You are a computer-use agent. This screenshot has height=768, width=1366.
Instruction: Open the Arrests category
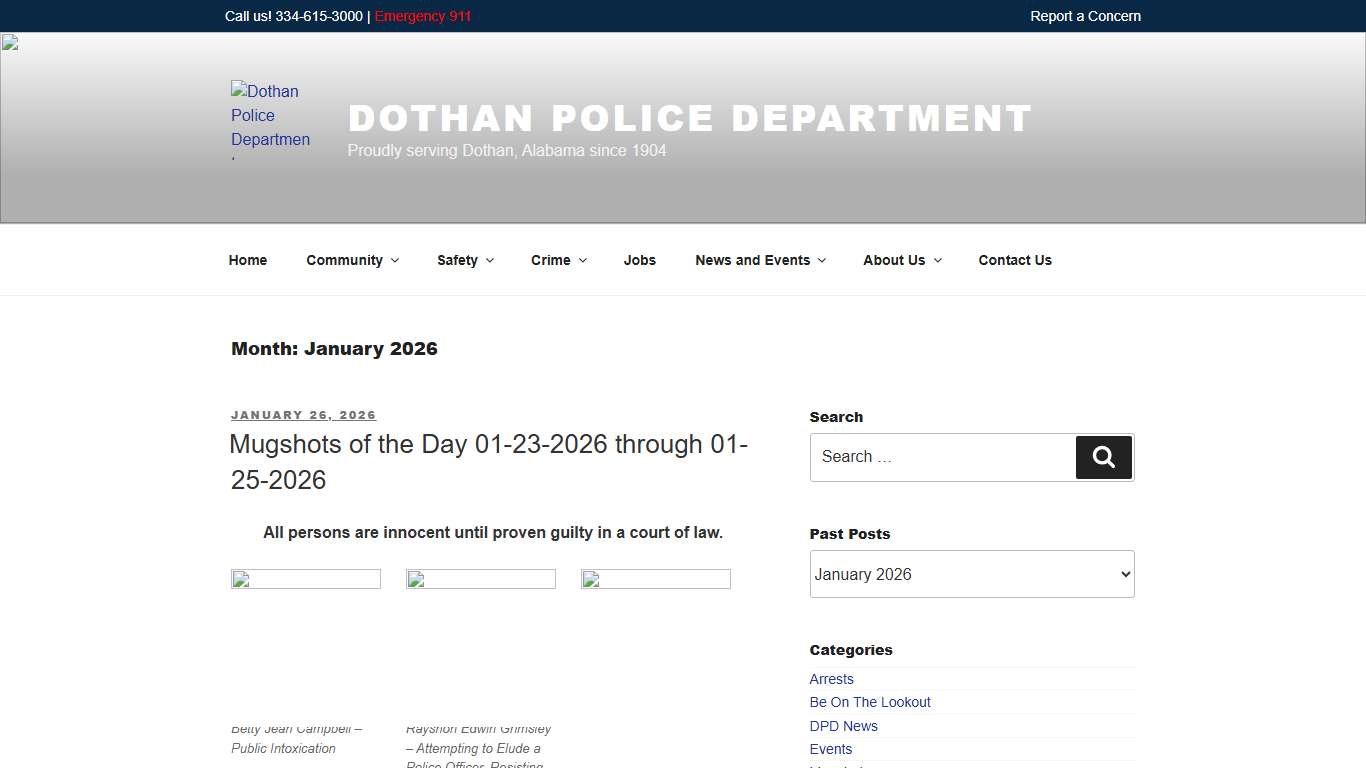pyautogui.click(x=831, y=679)
